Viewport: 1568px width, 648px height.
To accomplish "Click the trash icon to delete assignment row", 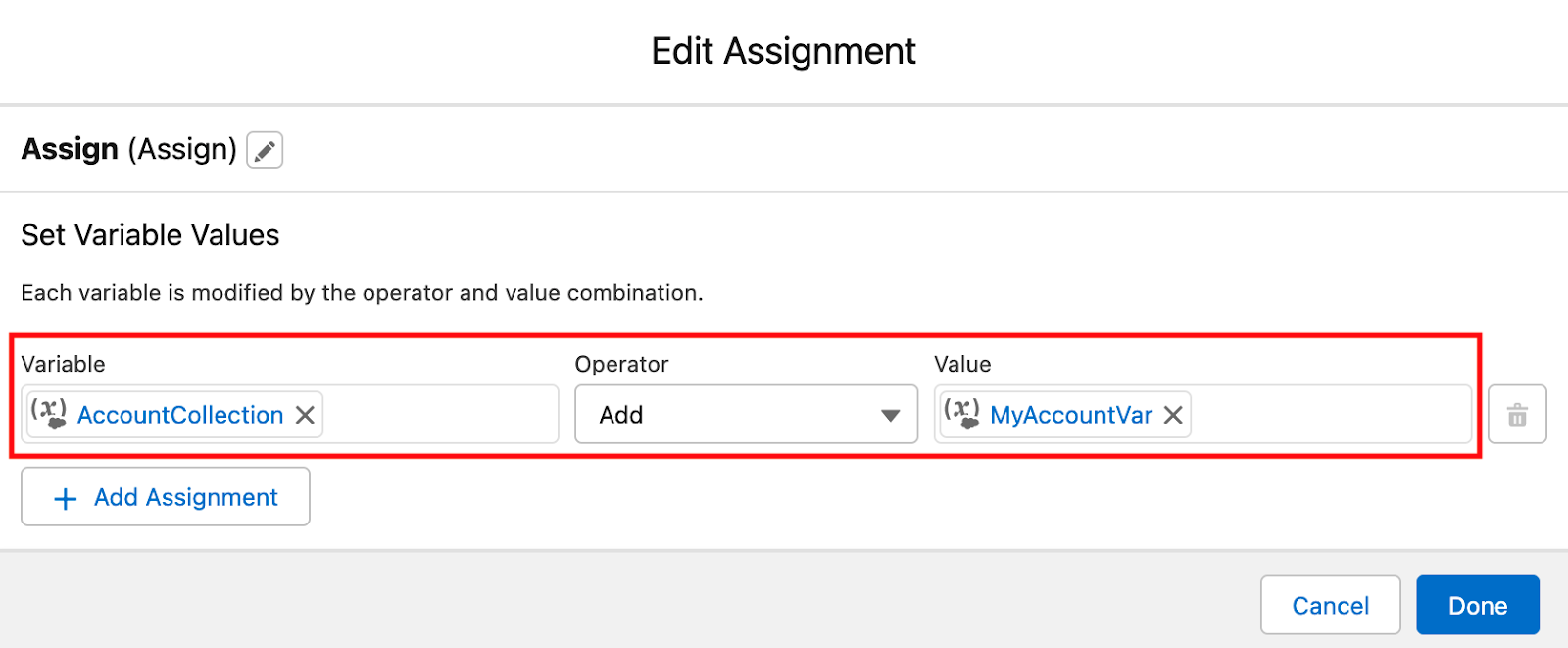I will coord(1517,415).
